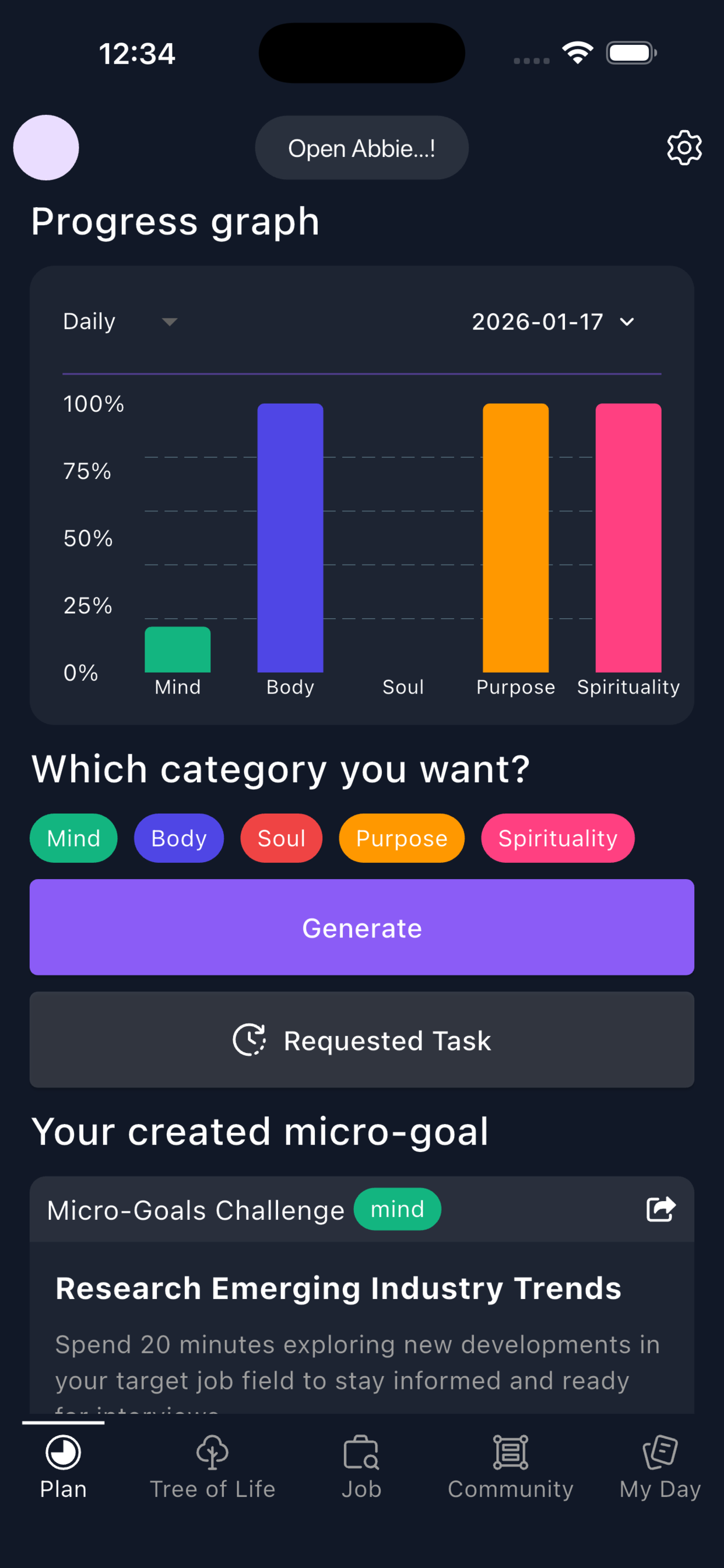
Task: Select the Purpose category chip
Action: pyautogui.click(x=401, y=838)
